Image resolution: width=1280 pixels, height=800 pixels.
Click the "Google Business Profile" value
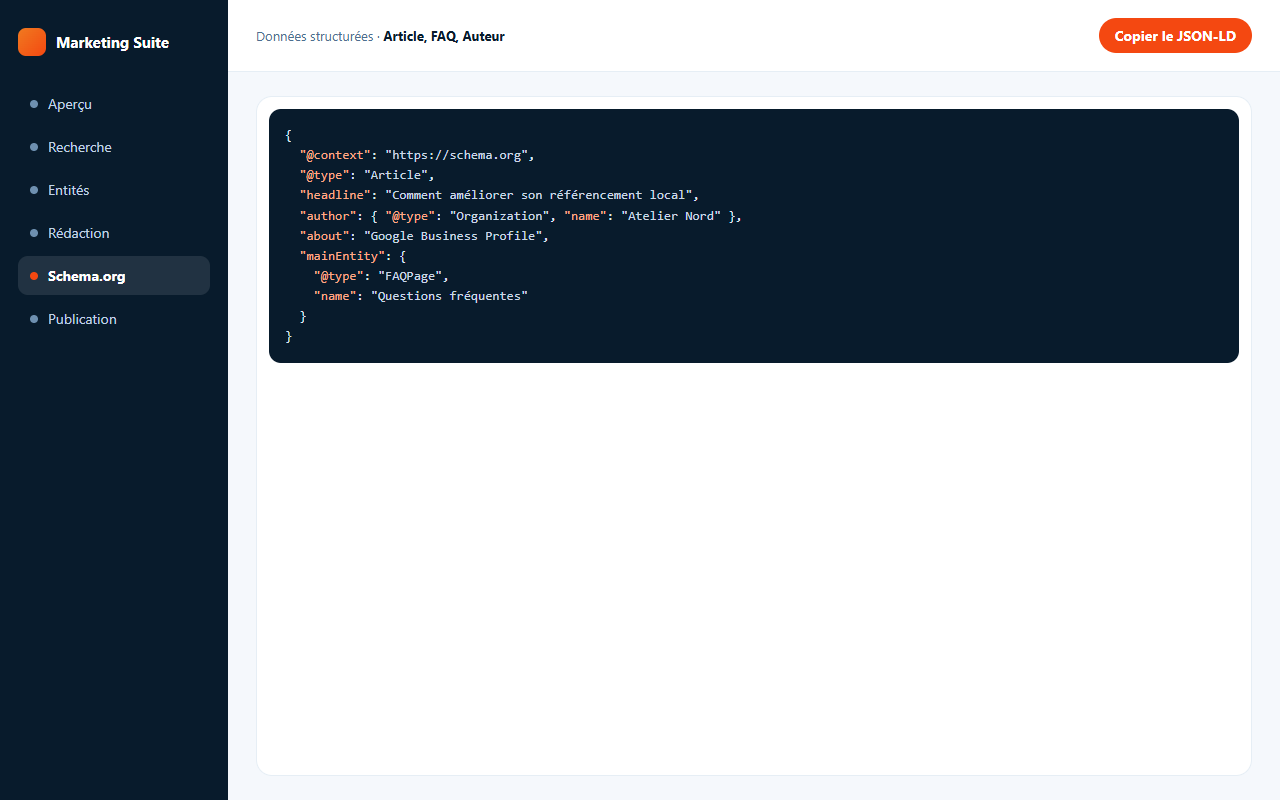(453, 236)
